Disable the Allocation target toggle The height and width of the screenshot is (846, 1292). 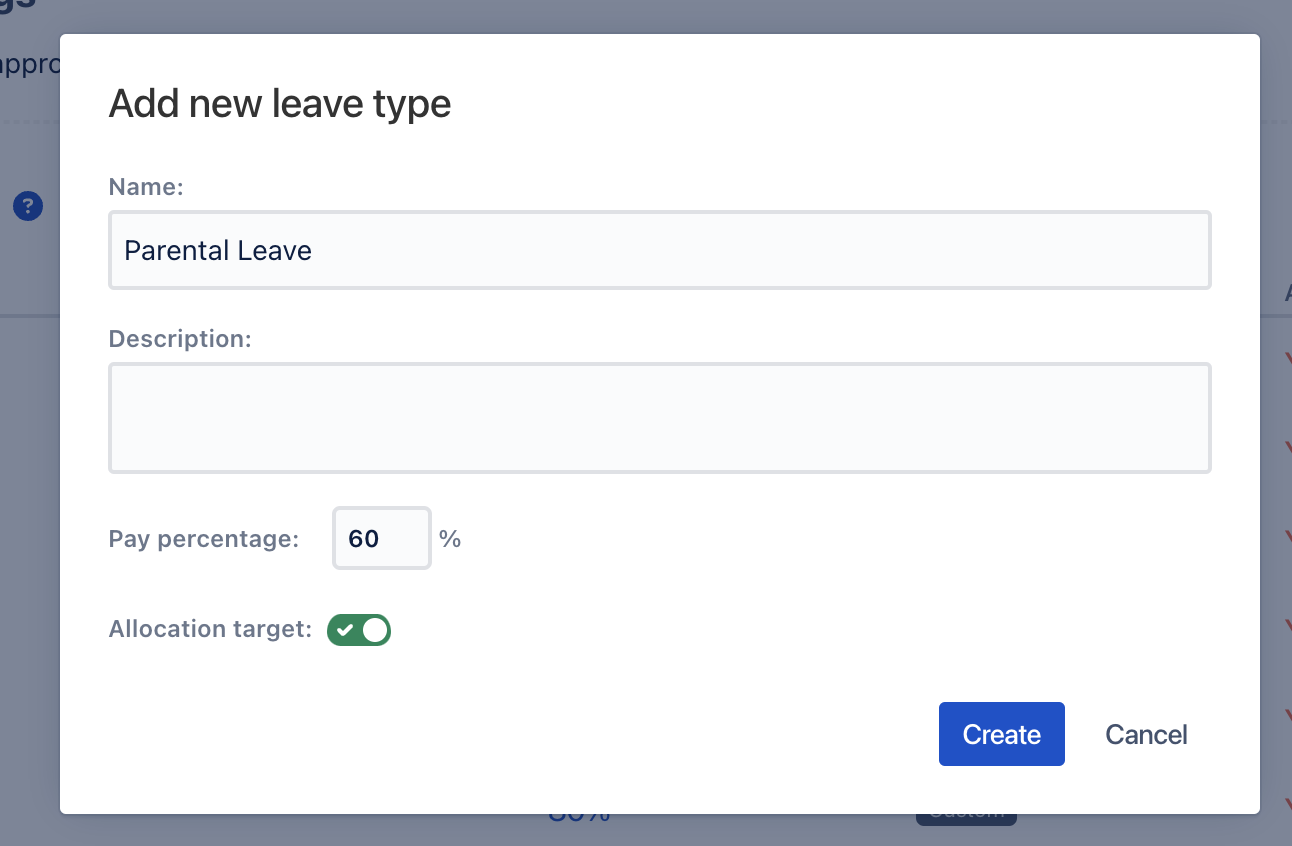click(x=359, y=630)
